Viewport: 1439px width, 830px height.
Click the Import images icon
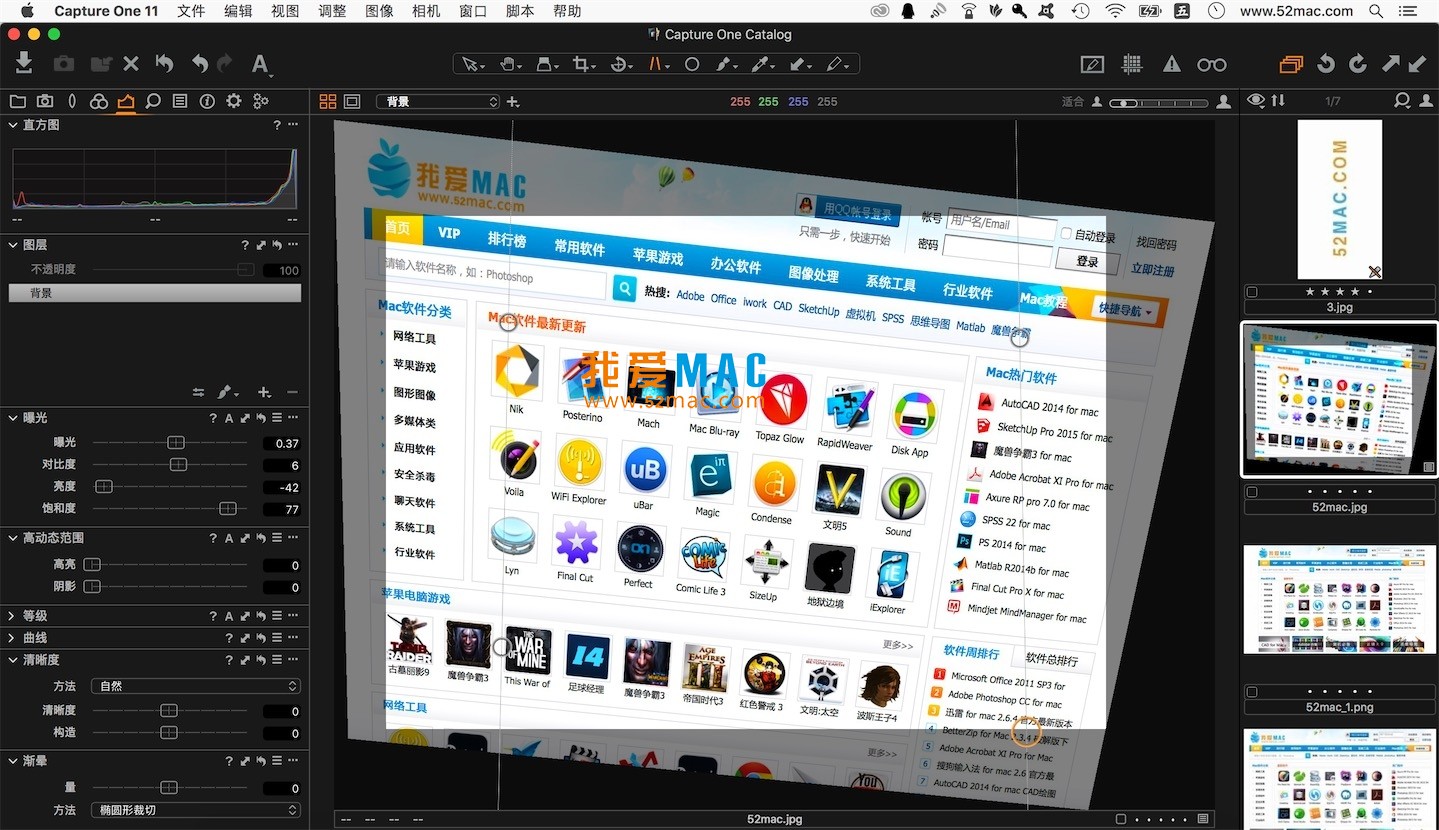(24, 64)
